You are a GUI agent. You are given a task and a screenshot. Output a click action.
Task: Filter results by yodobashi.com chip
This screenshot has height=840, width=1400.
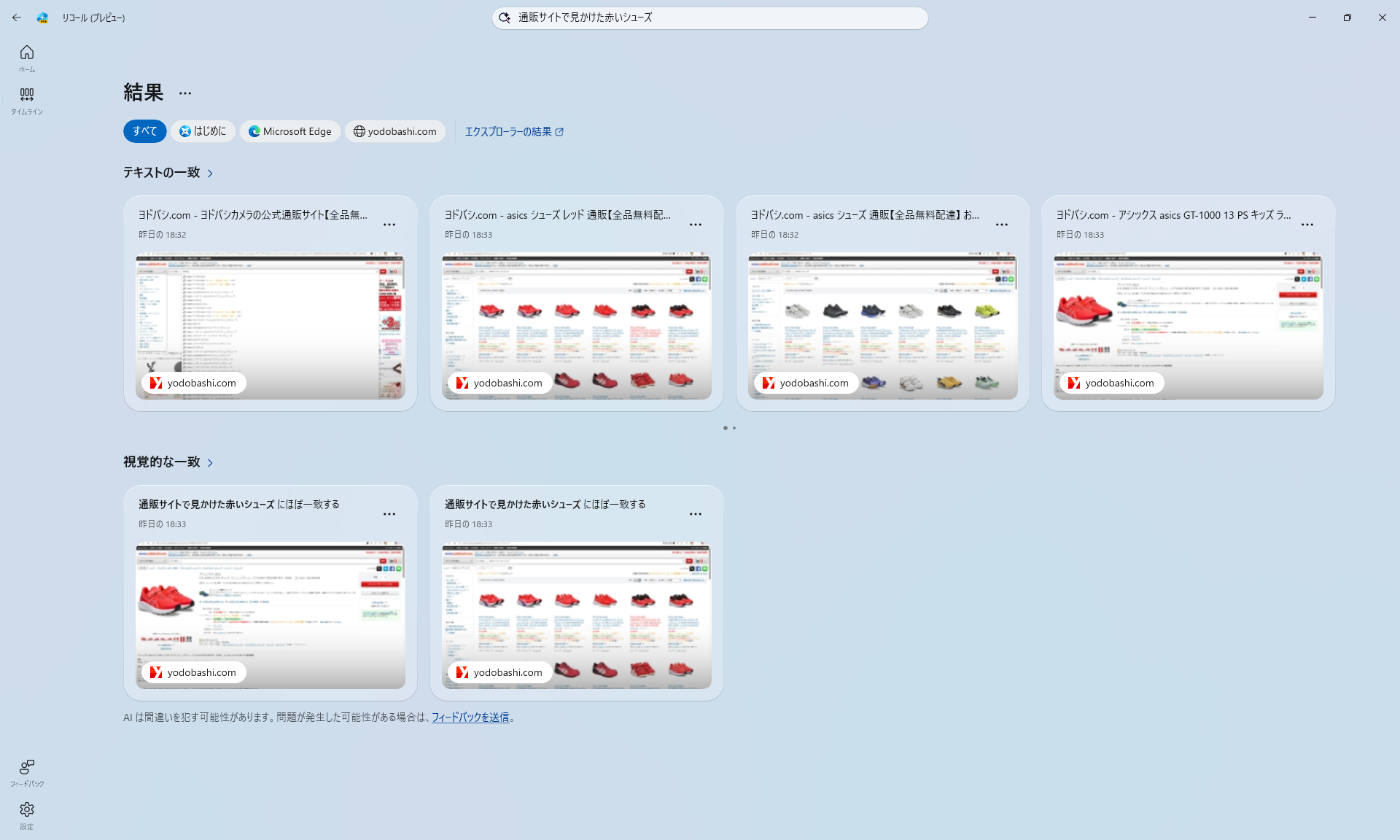point(395,131)
